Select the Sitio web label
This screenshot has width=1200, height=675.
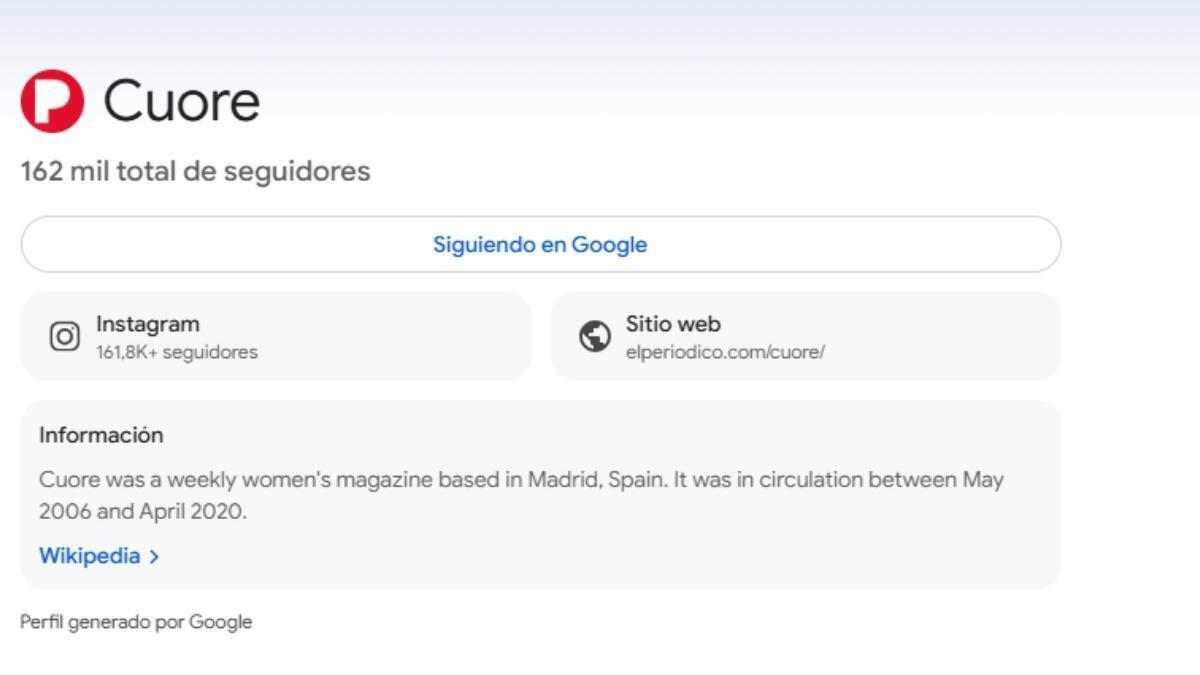pyautogui.click(x=673, y=324)
